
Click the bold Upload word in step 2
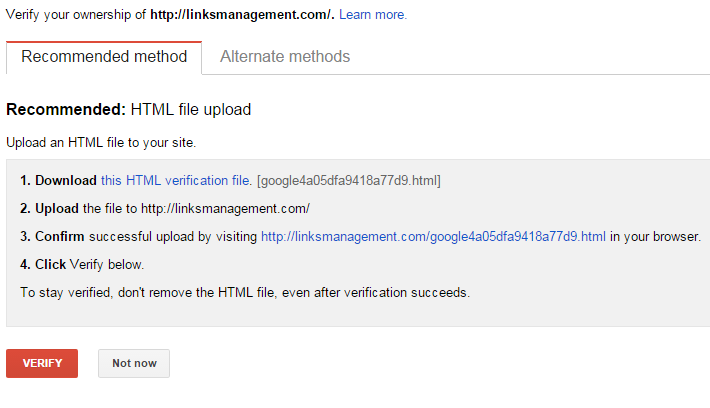tap(57, 209)
